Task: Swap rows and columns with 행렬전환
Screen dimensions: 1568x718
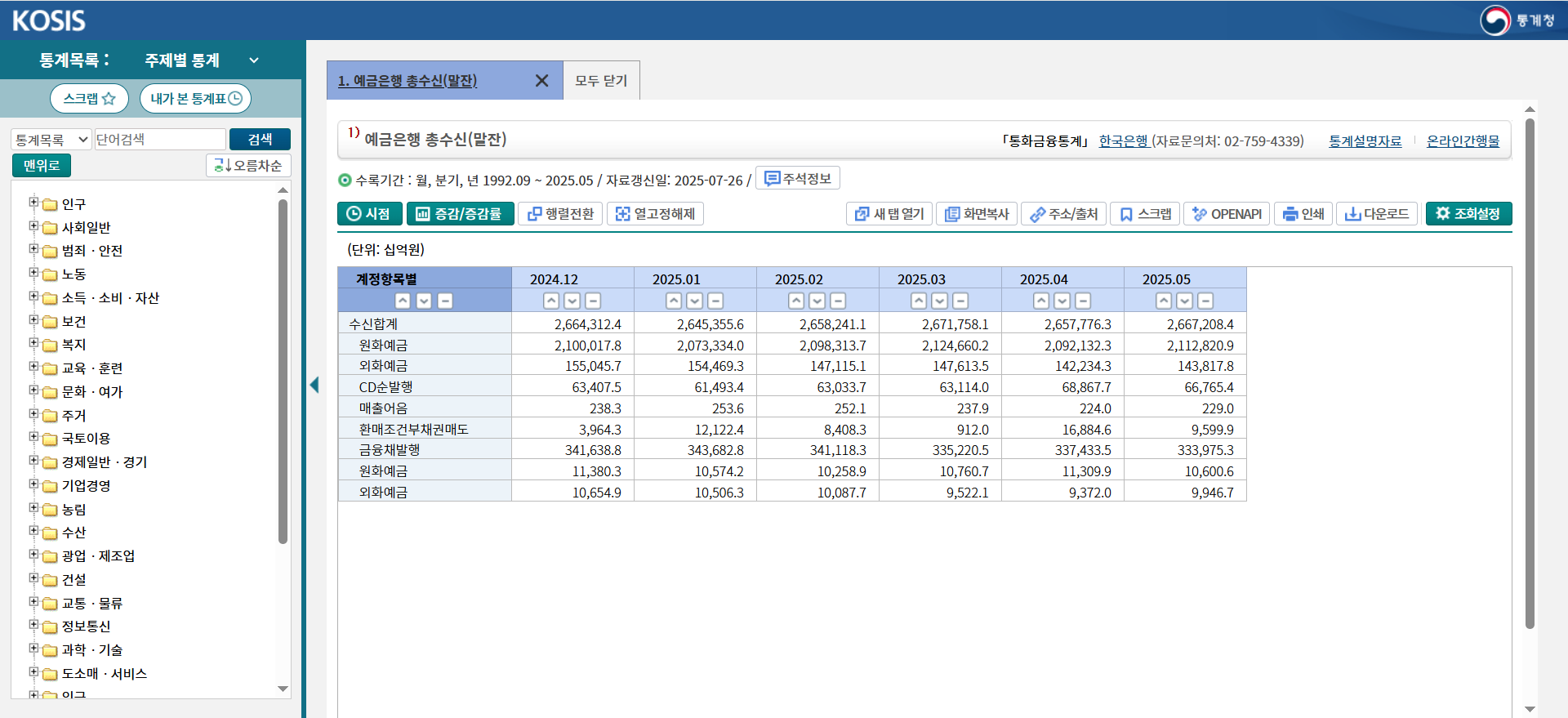Action: (560, 213)
